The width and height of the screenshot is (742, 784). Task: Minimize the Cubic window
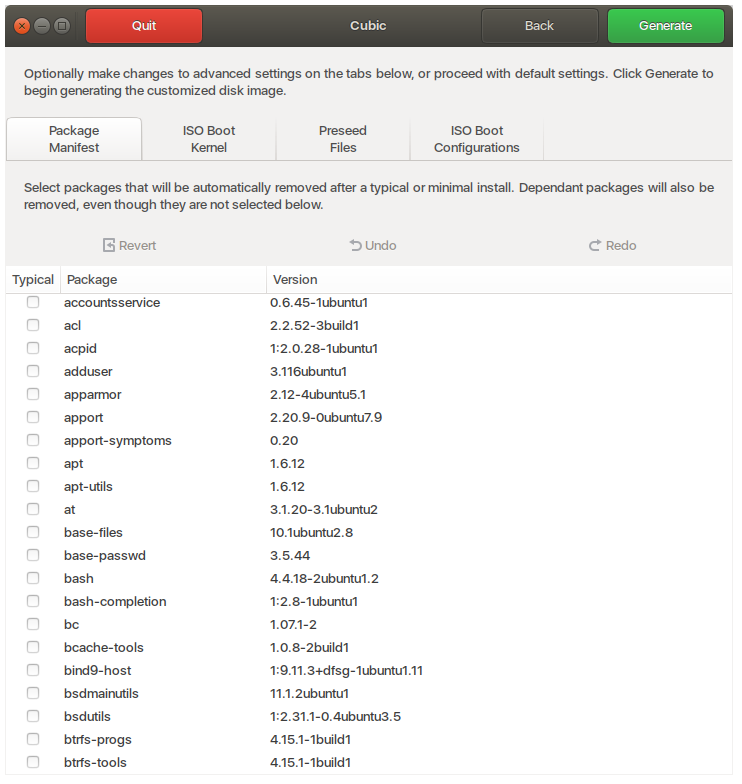42,26
